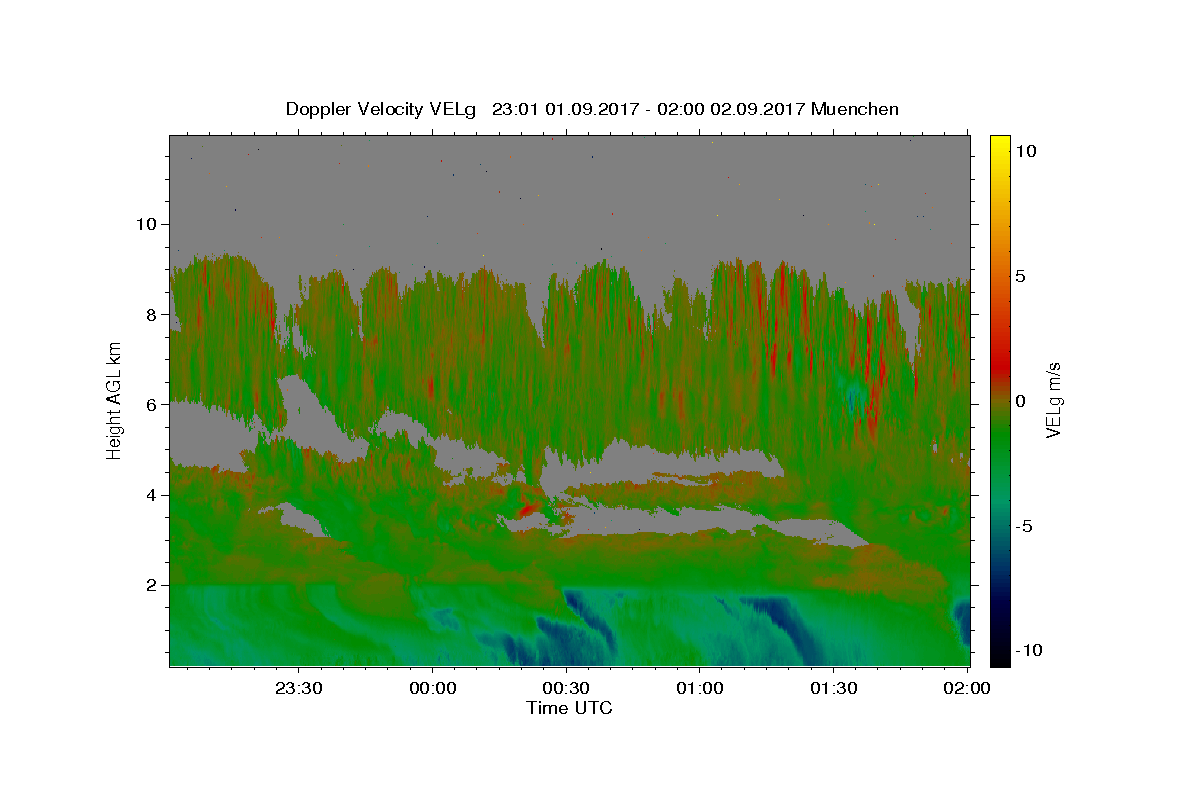The width and height of the screenshot is (1200, 800).
Task: Select the 02:00 time axis label
Action: click(x=968, y=688)
